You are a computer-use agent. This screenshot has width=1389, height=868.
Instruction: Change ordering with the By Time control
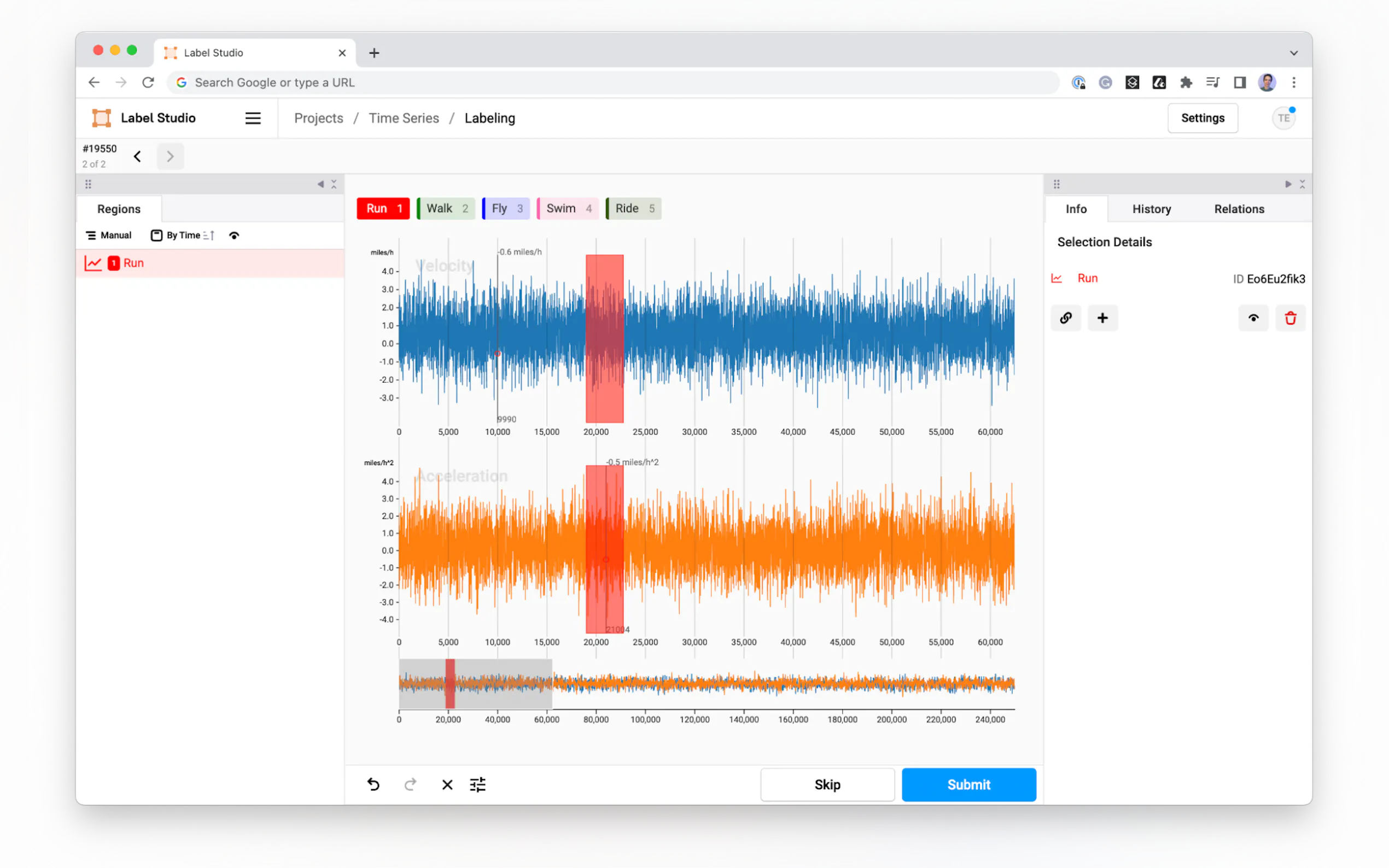pos(183,236)
